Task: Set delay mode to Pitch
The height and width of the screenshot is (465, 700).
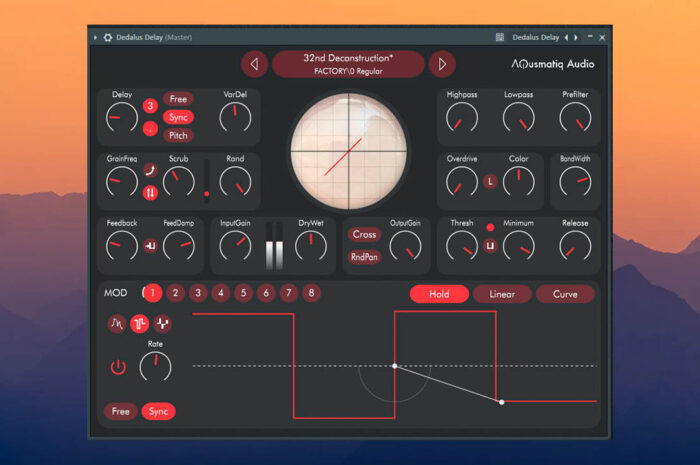Action: point(178,136)
